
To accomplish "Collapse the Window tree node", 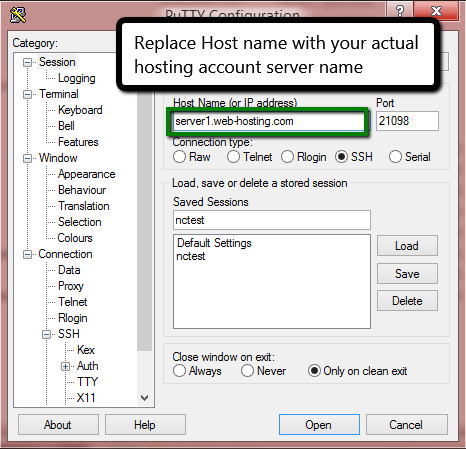I will click(x=27, y=158).
